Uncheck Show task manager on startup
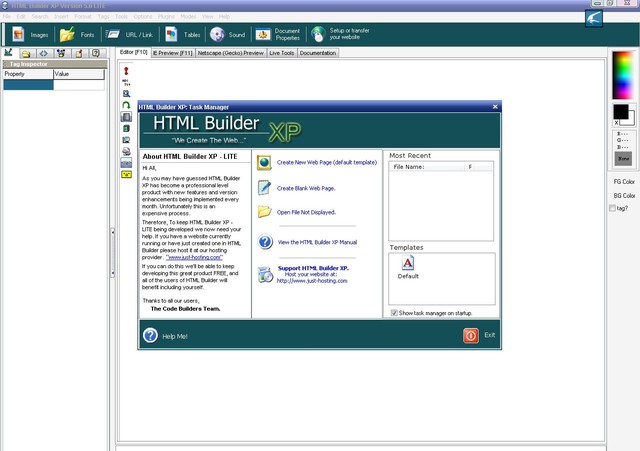Screen dimensions: 640x451 pyautogui.click(x=394, y=313)
